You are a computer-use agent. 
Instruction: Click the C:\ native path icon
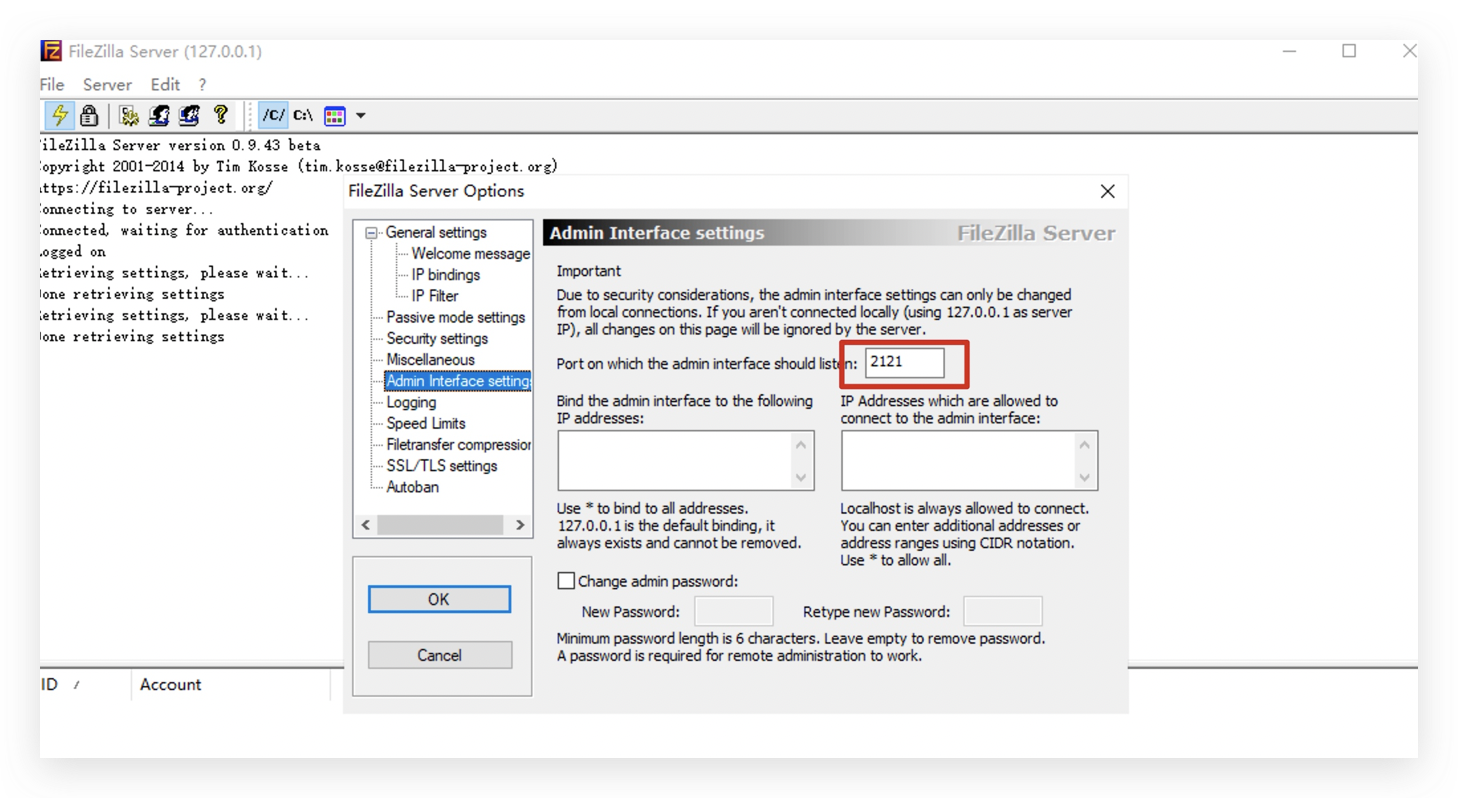tap(302, 115)
